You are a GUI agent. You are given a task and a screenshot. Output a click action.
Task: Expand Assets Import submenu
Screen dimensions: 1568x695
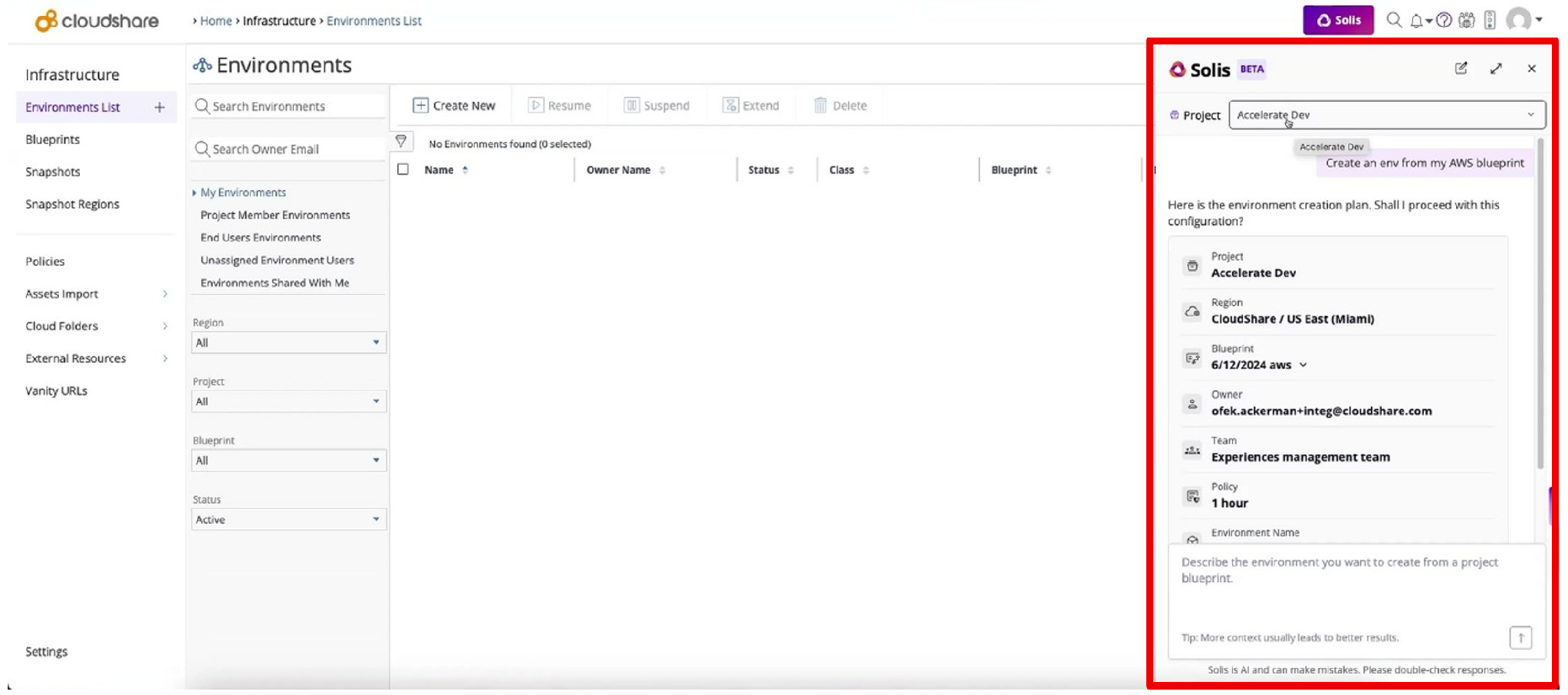96,294
